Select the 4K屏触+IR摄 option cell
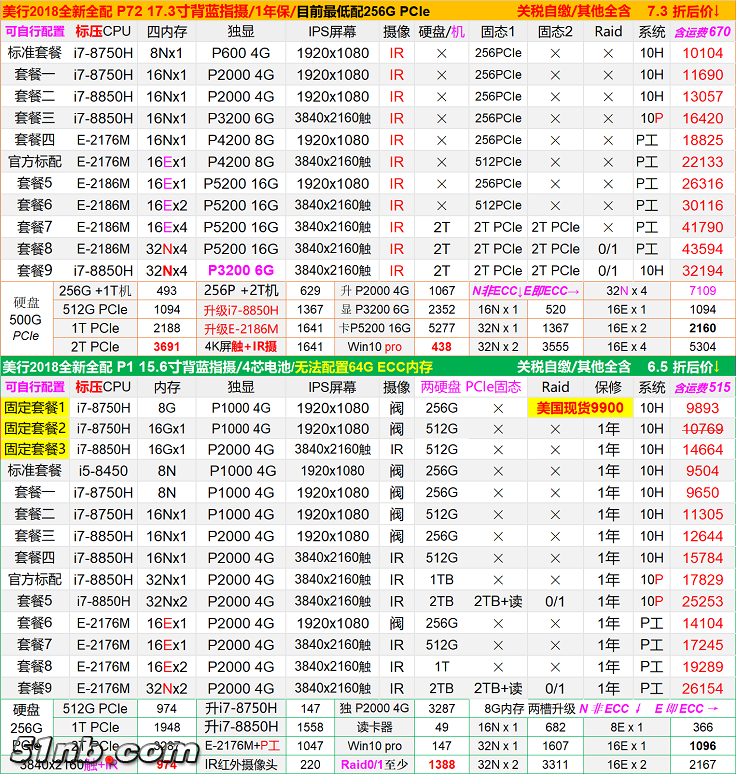The height and width of the screenshot is (774, 736). click(241, 347)
